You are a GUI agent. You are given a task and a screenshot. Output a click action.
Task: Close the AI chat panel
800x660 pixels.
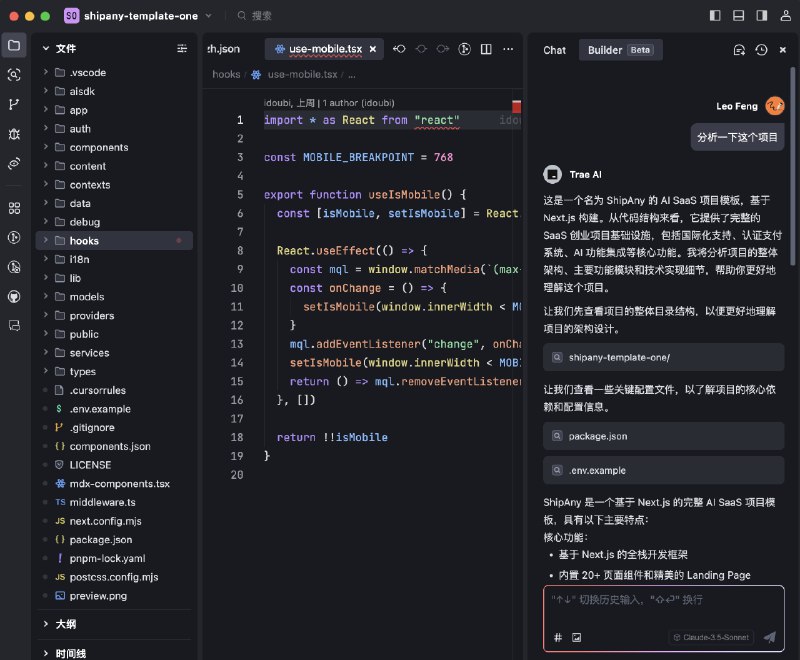pos(783,50)
